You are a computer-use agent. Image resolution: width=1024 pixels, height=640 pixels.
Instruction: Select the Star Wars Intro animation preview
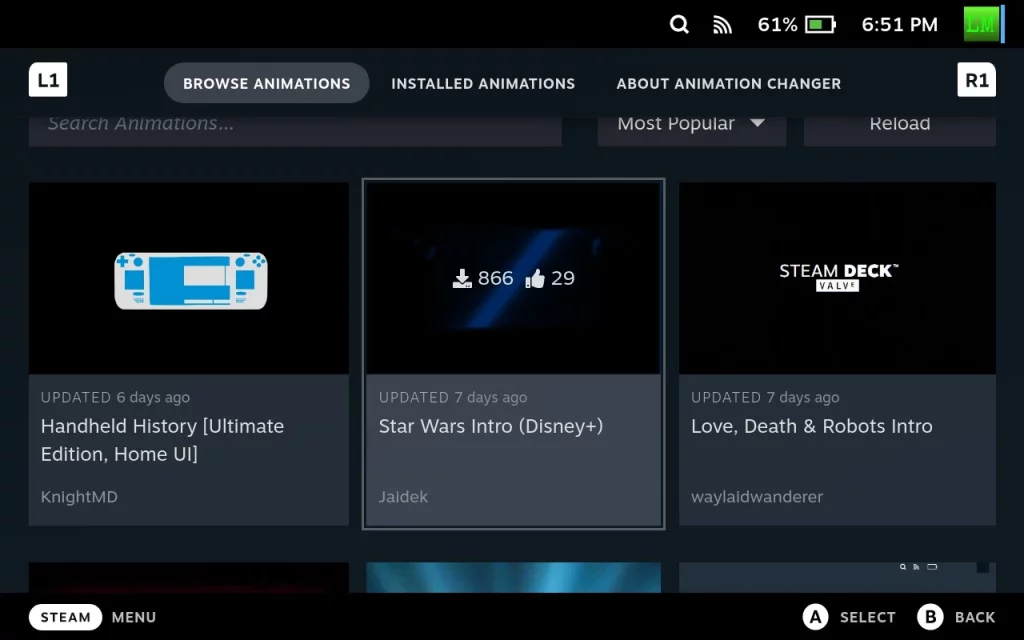[513, 278]
